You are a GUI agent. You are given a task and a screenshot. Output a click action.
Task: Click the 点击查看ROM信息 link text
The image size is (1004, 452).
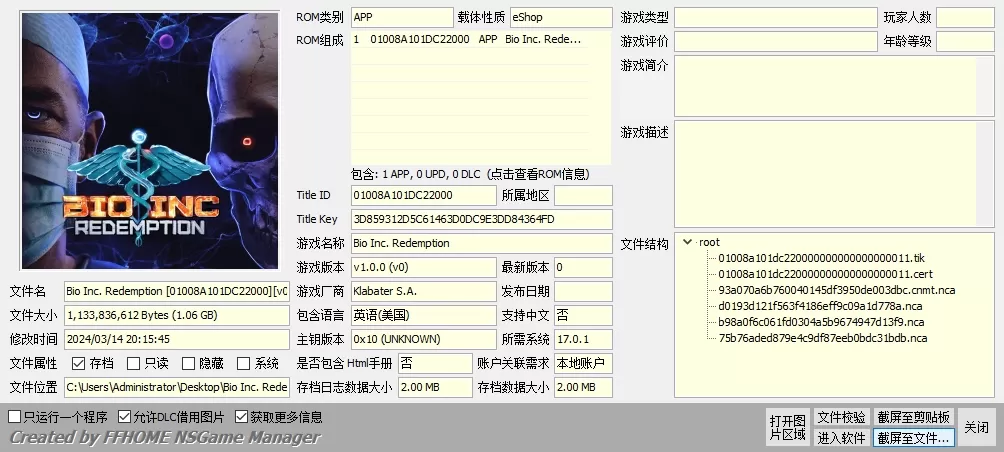[x=547, y=173]
